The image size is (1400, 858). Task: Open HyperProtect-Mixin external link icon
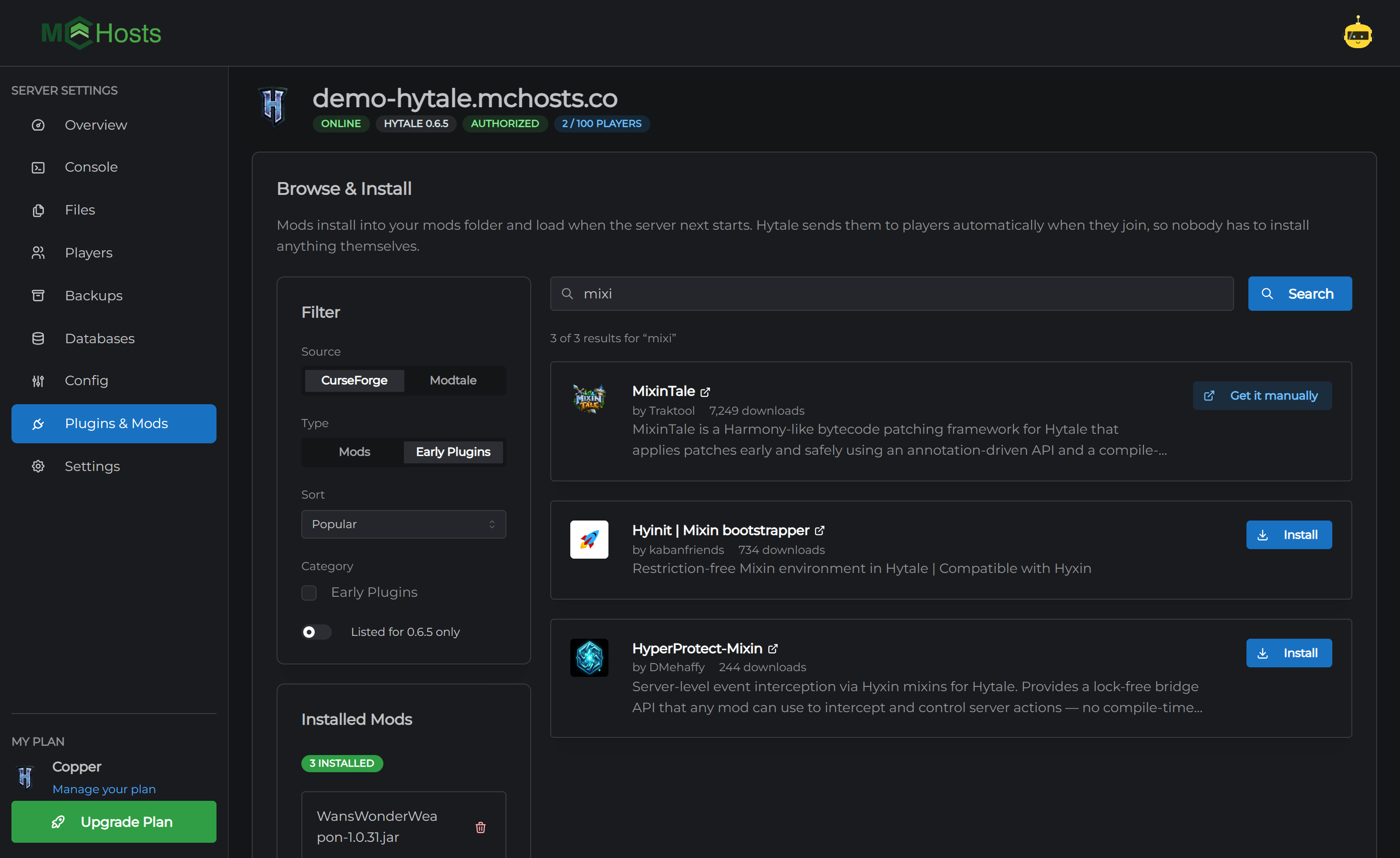(773, 649)
